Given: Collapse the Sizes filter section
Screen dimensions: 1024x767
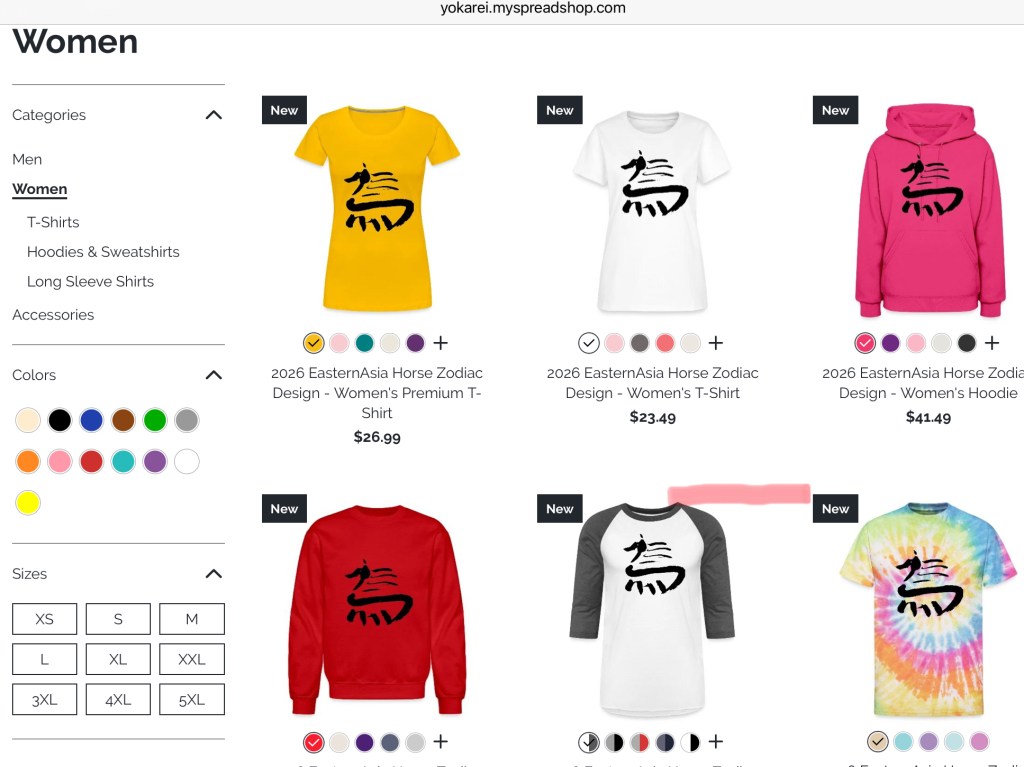Looking at the screenshot, I should (x=214, y=574).
